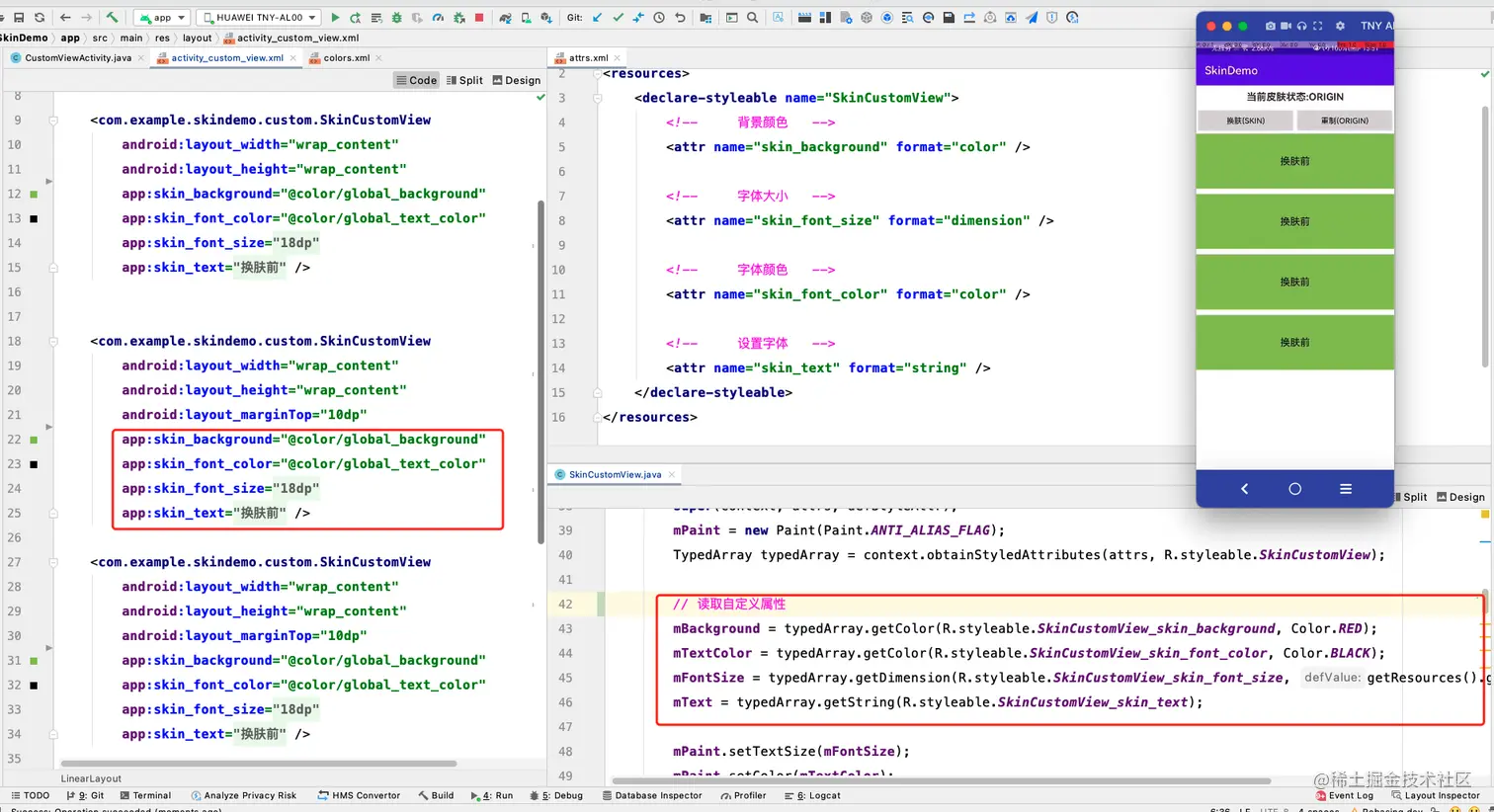The image size is (1494, 812).
Task: Open the app run configuration dropdown
Action: tap(161, 18)
